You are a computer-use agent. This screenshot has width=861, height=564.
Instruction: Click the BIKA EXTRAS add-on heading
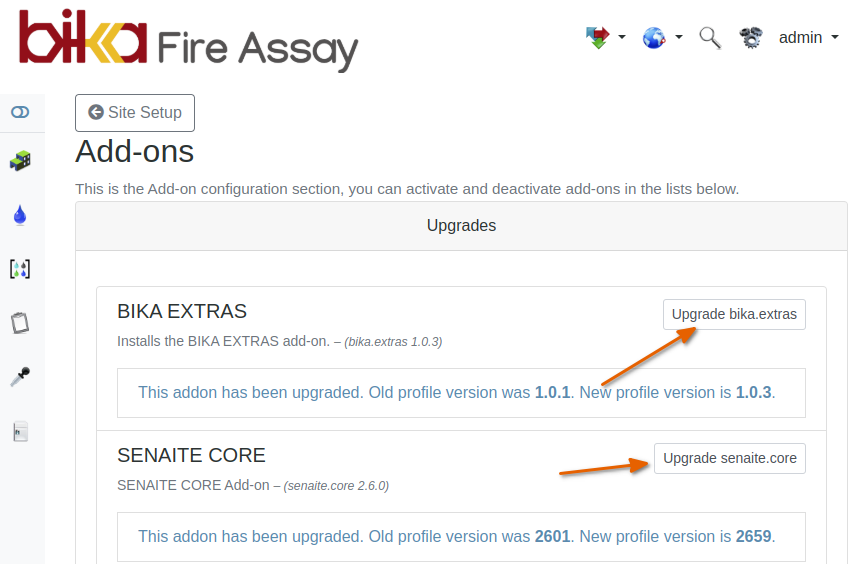(182, 311)
